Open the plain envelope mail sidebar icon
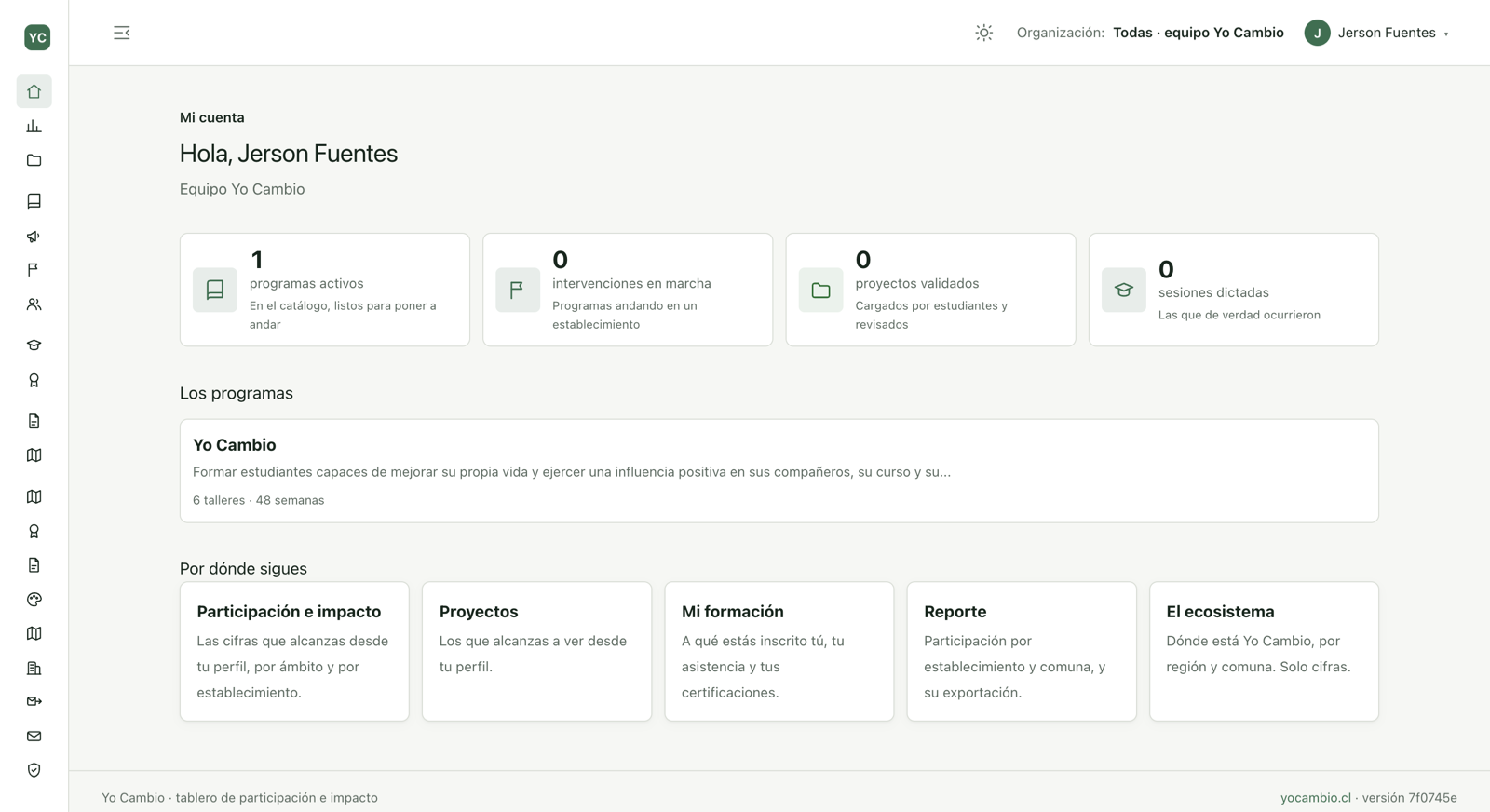 [34, 736]
